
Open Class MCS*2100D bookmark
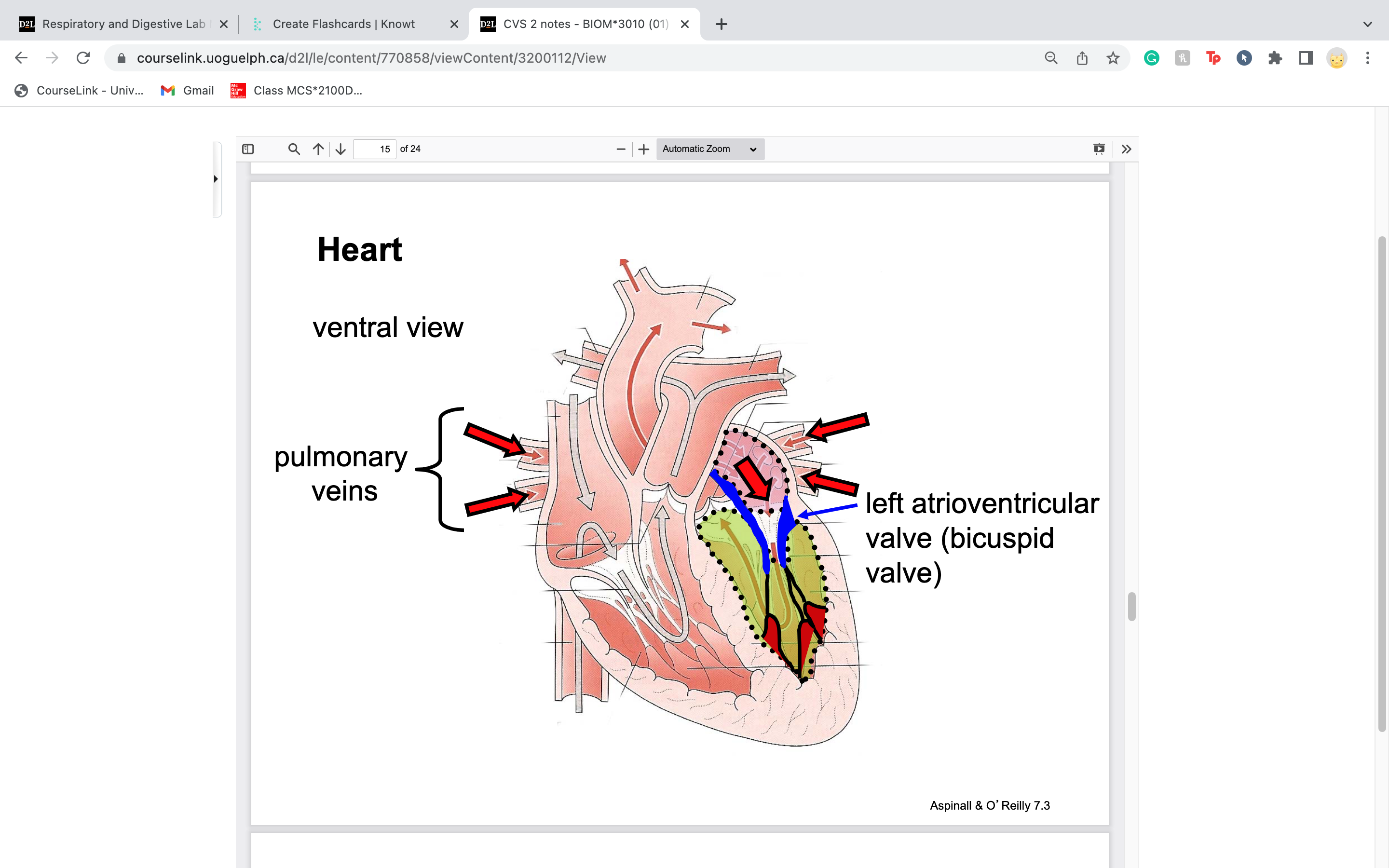(x=296, y=91)
